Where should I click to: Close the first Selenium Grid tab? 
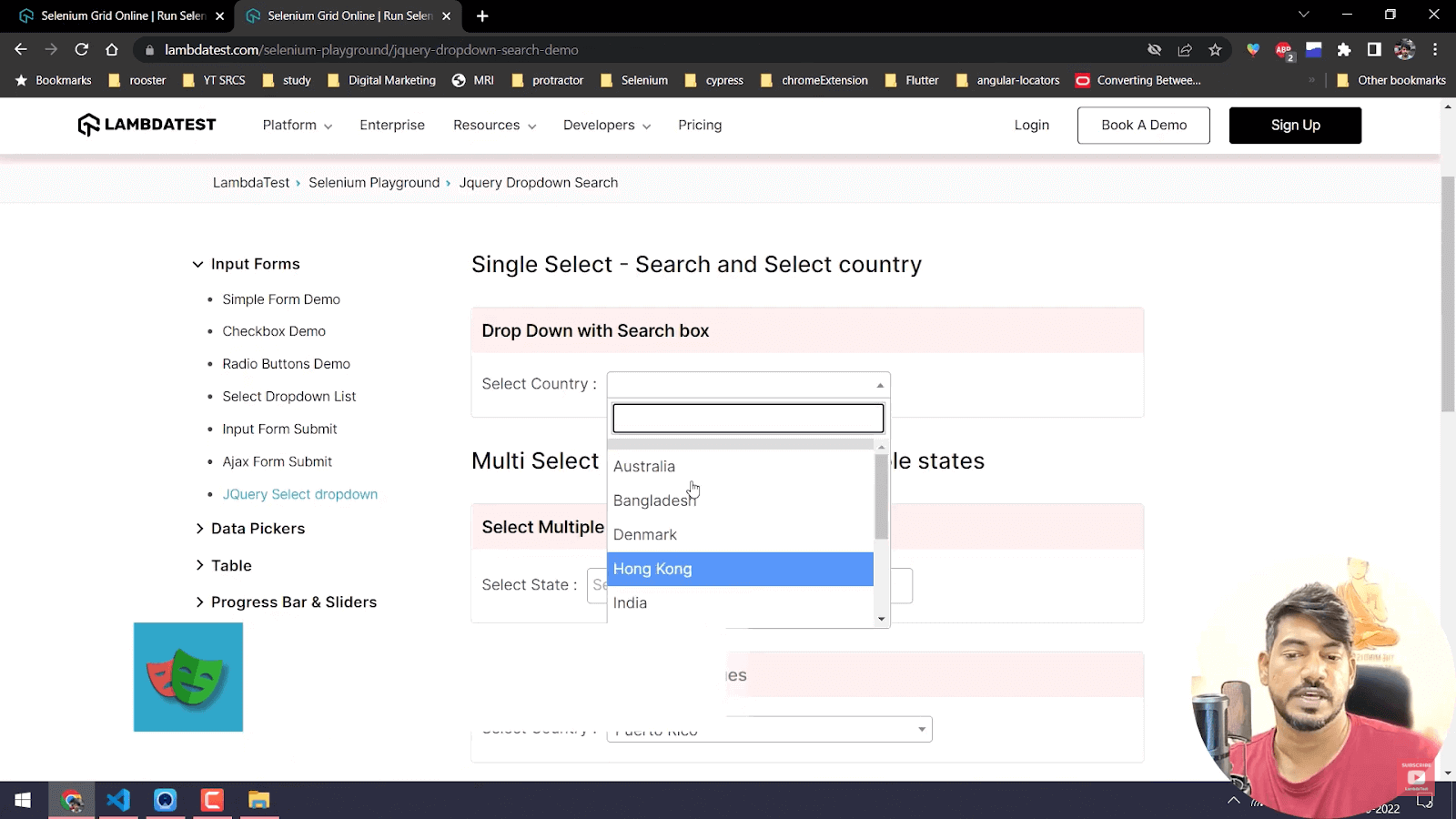(219, 15)
